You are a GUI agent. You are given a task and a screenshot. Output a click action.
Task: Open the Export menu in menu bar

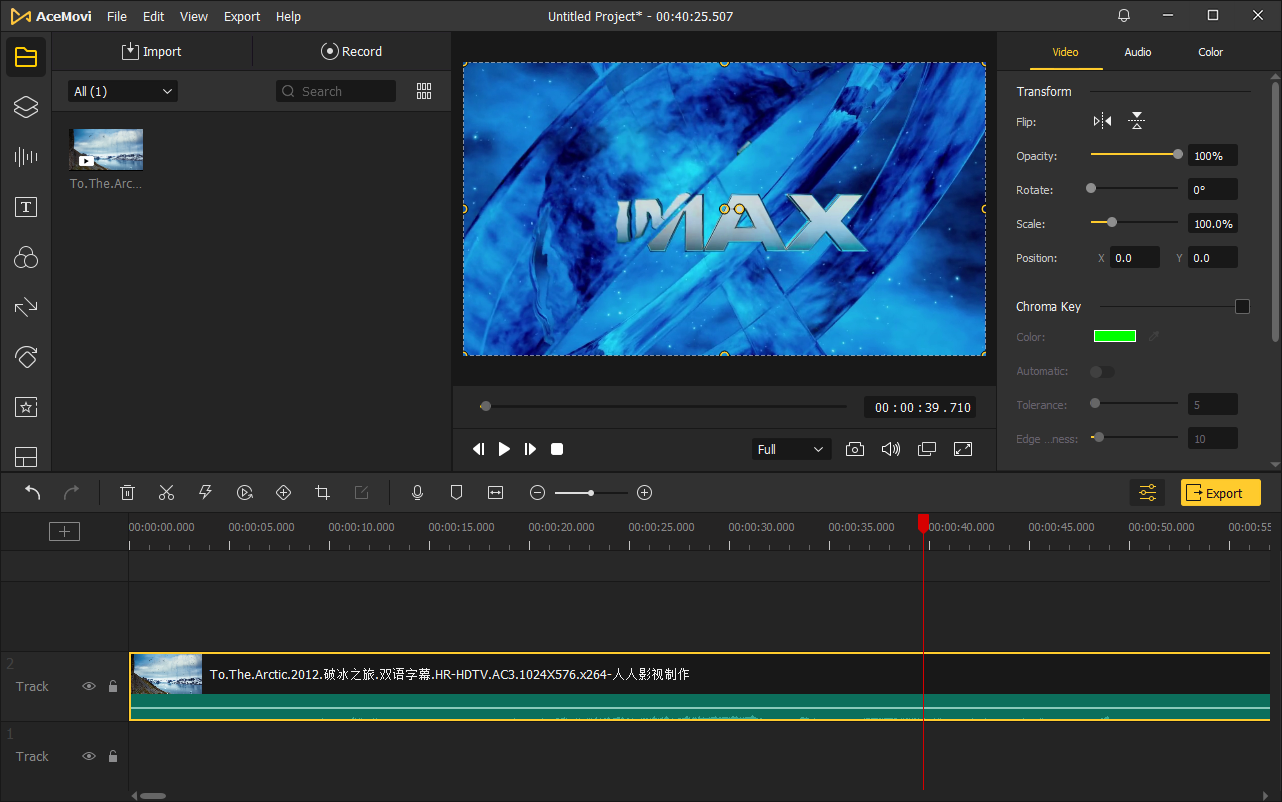(x=242, y=16)
